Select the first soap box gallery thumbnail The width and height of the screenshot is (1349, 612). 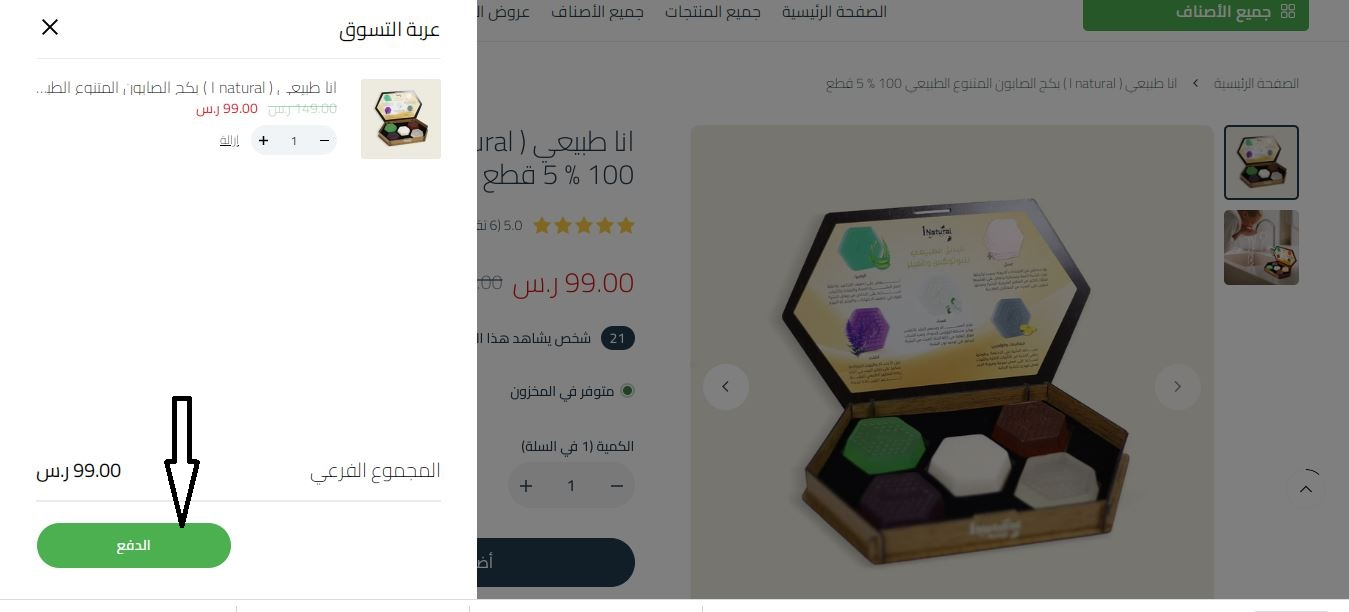1261,162
